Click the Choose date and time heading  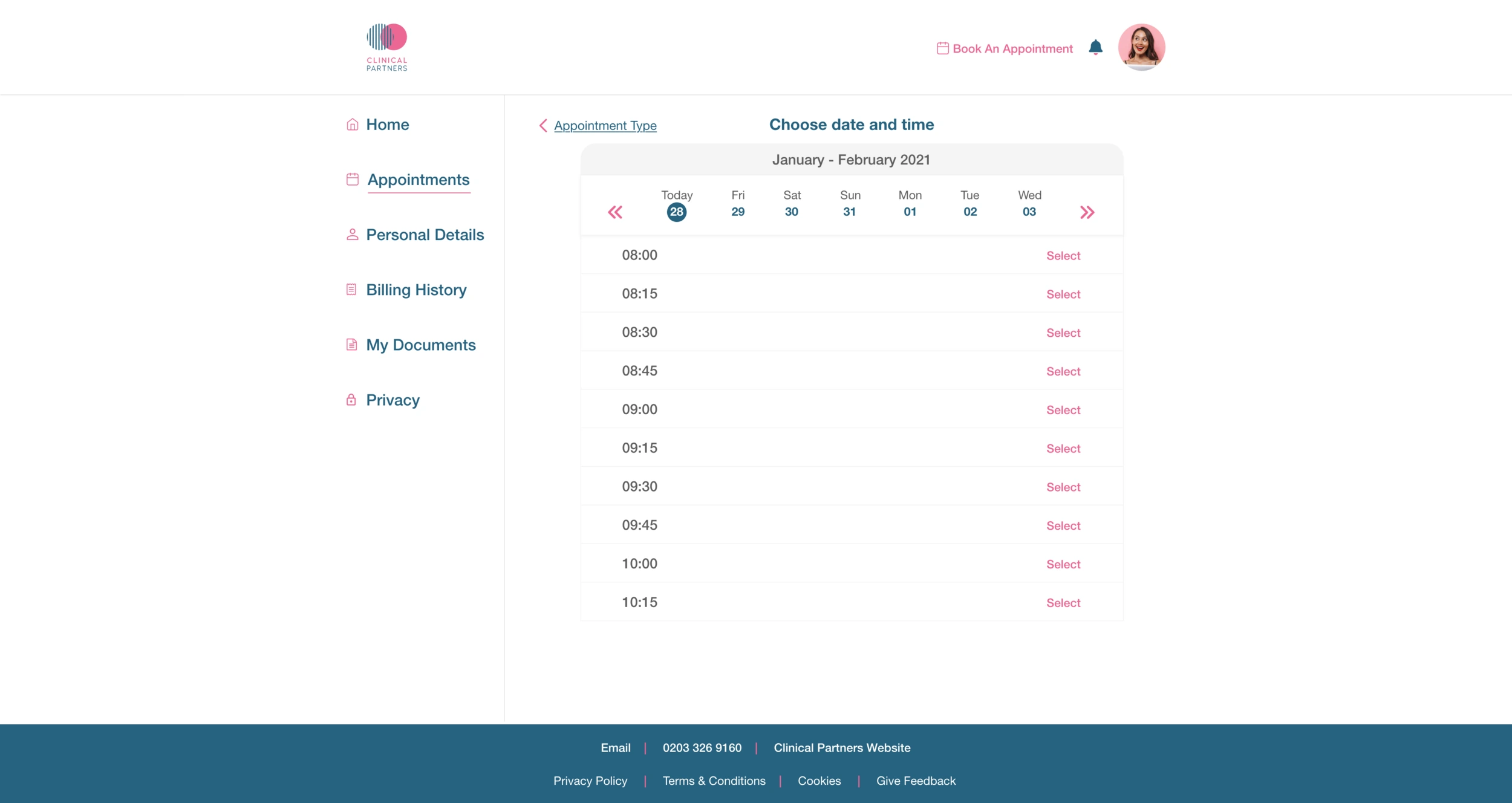pyautogui.click(x=852, y=125)
